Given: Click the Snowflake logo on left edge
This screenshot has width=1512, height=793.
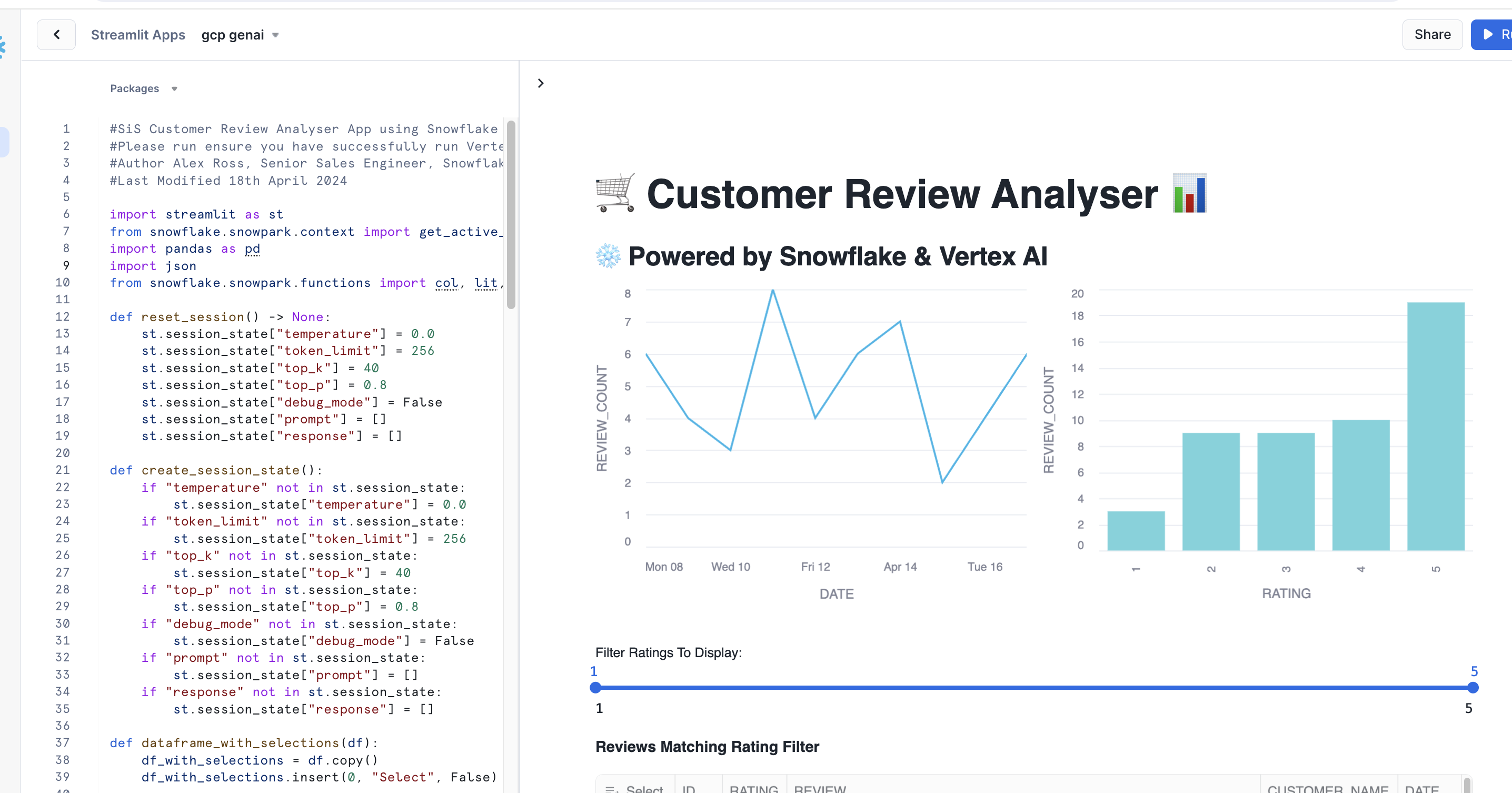Looking at the screenshot, I should tap(2, 47).
